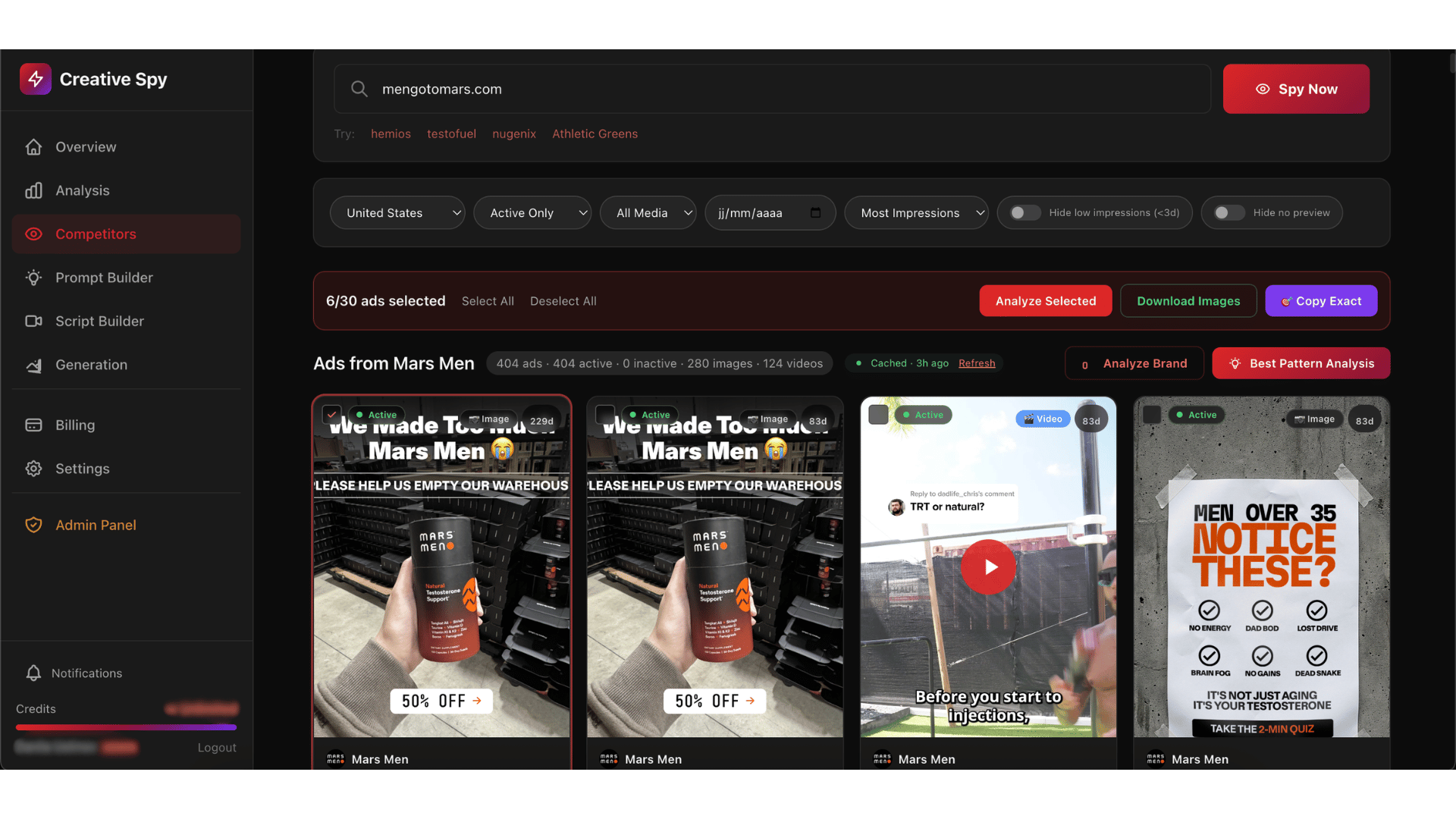The width and height of the screenshot is (1456, 819).
Task: Click the play button on TRT video ad
Action: pos(988,566)
